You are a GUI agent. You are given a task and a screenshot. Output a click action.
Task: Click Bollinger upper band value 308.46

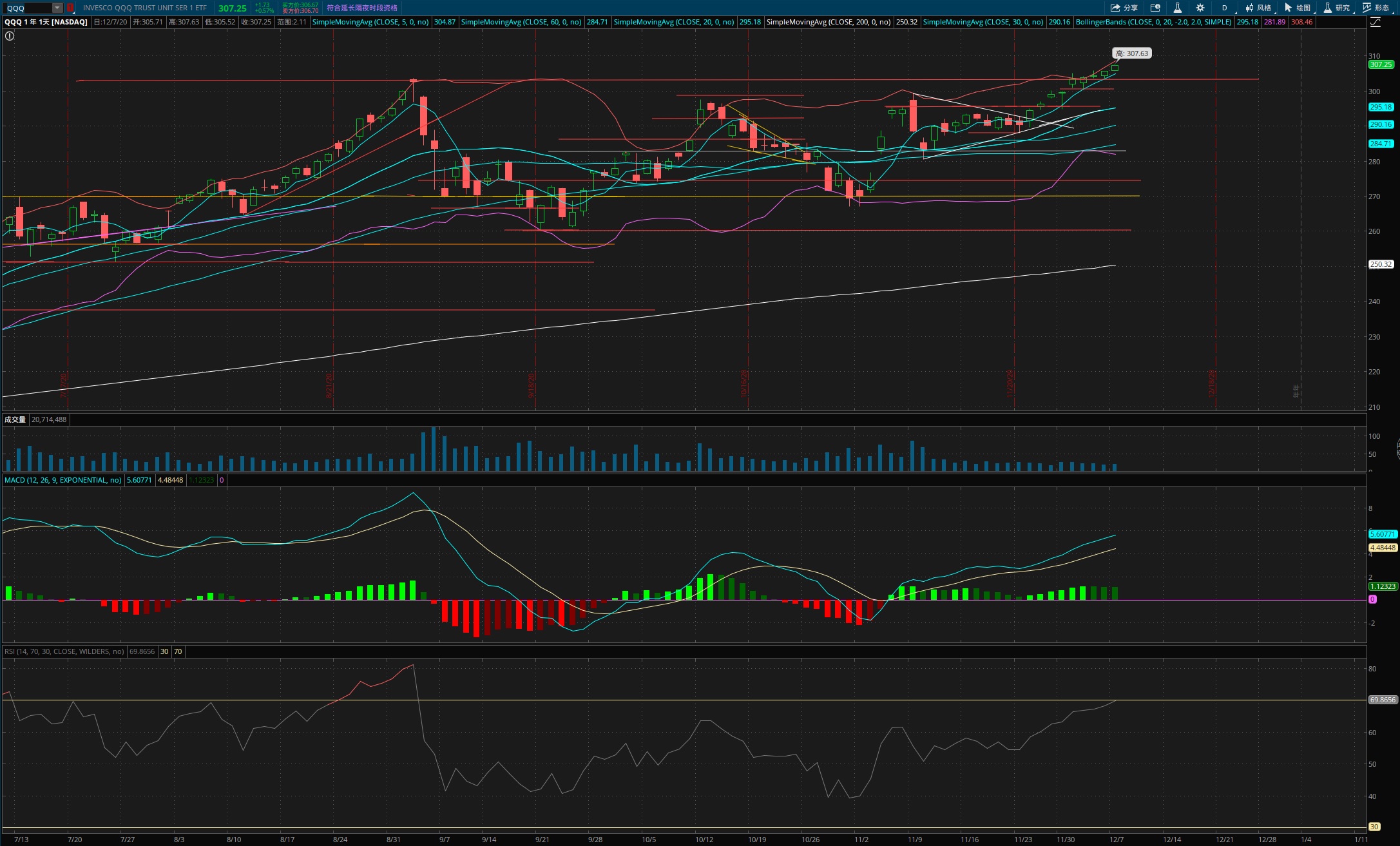1301,22
